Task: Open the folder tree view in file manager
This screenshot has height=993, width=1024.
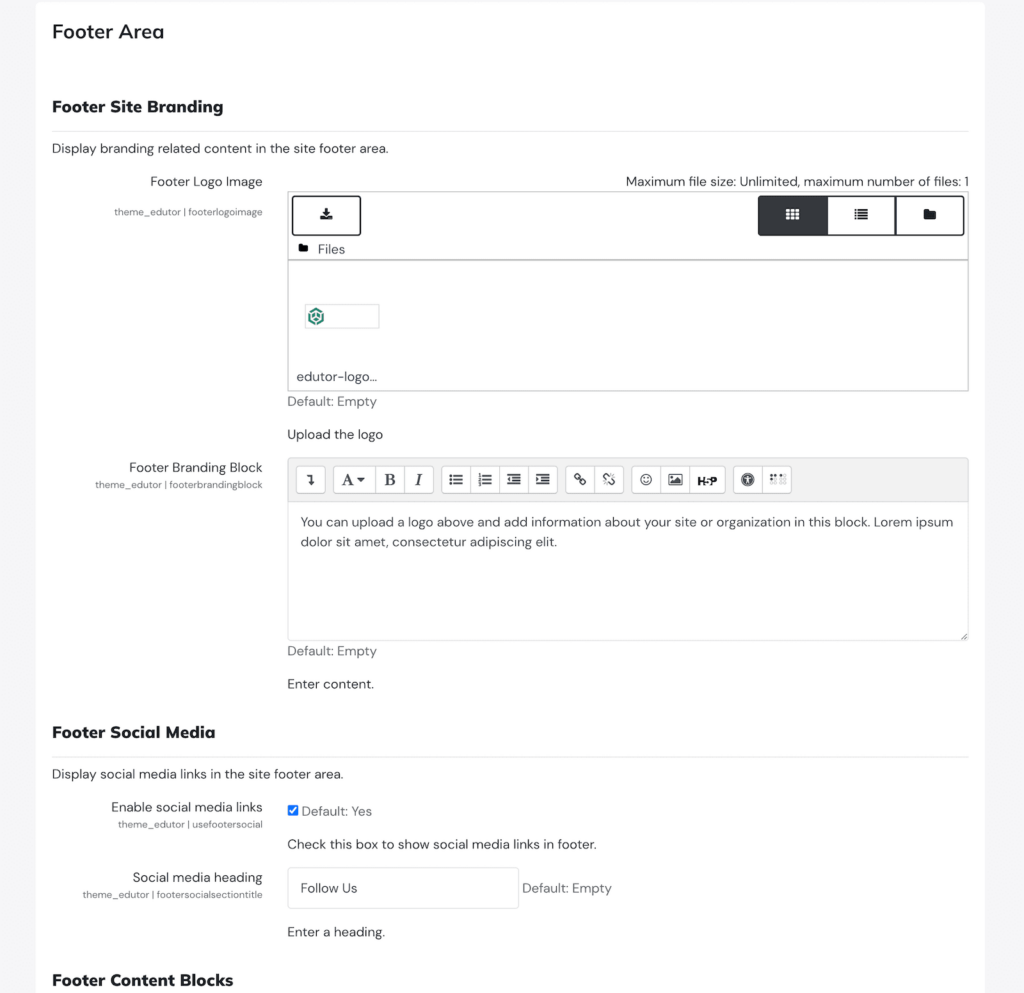Action: 929,214
